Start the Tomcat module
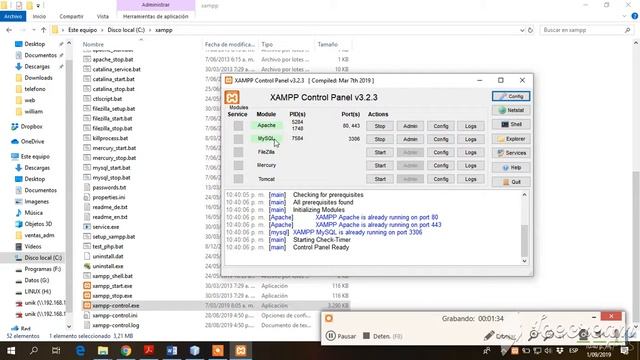 point(380,179)
